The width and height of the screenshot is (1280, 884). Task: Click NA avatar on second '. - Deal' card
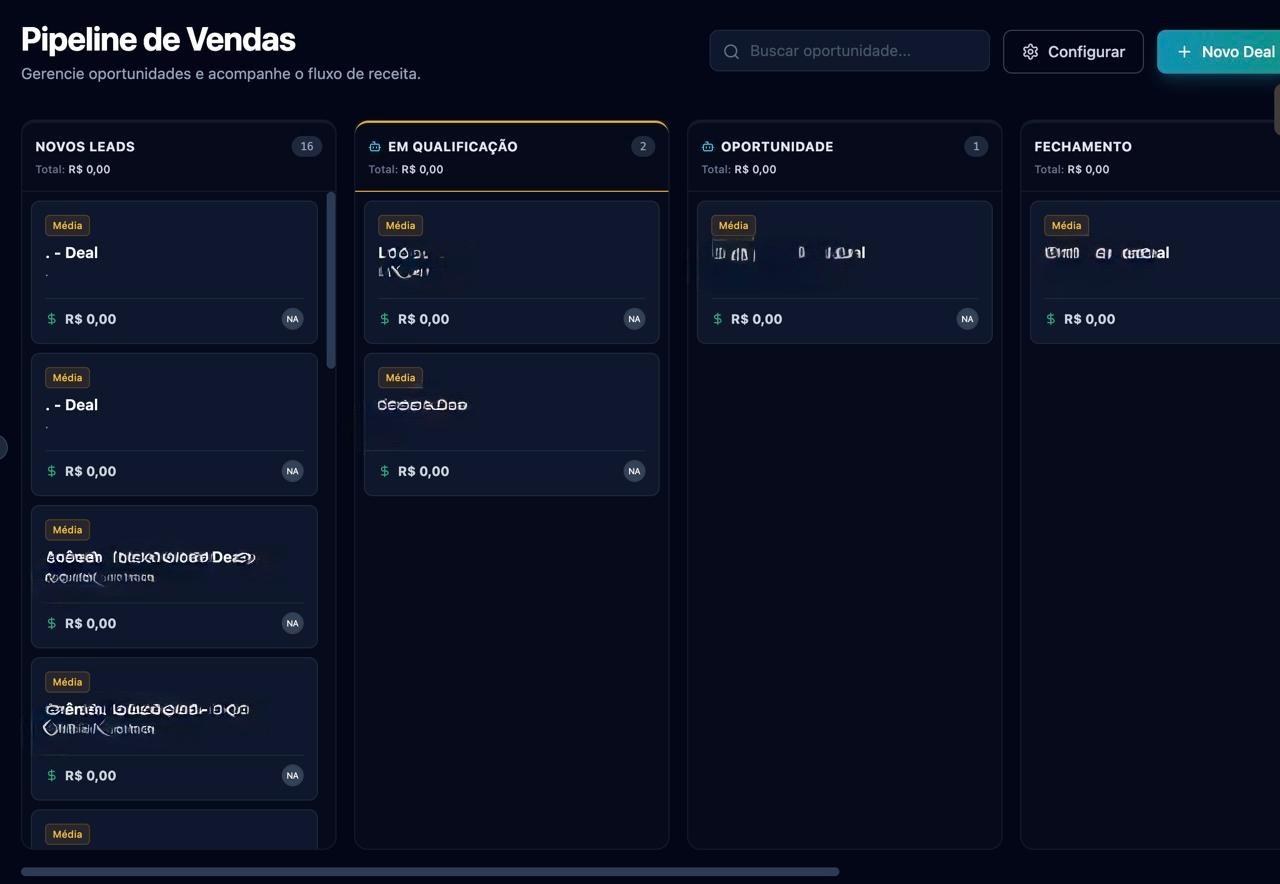[x=292, y=472]
